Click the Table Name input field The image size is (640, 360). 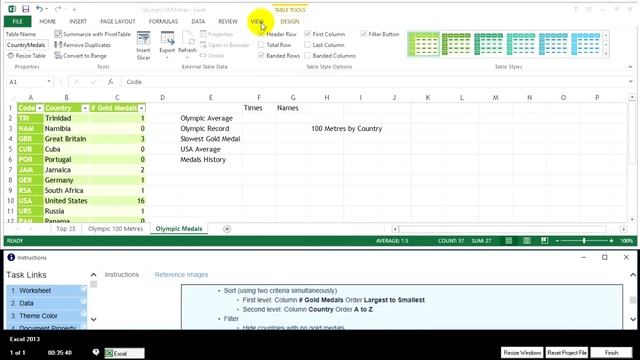[27, 45]
